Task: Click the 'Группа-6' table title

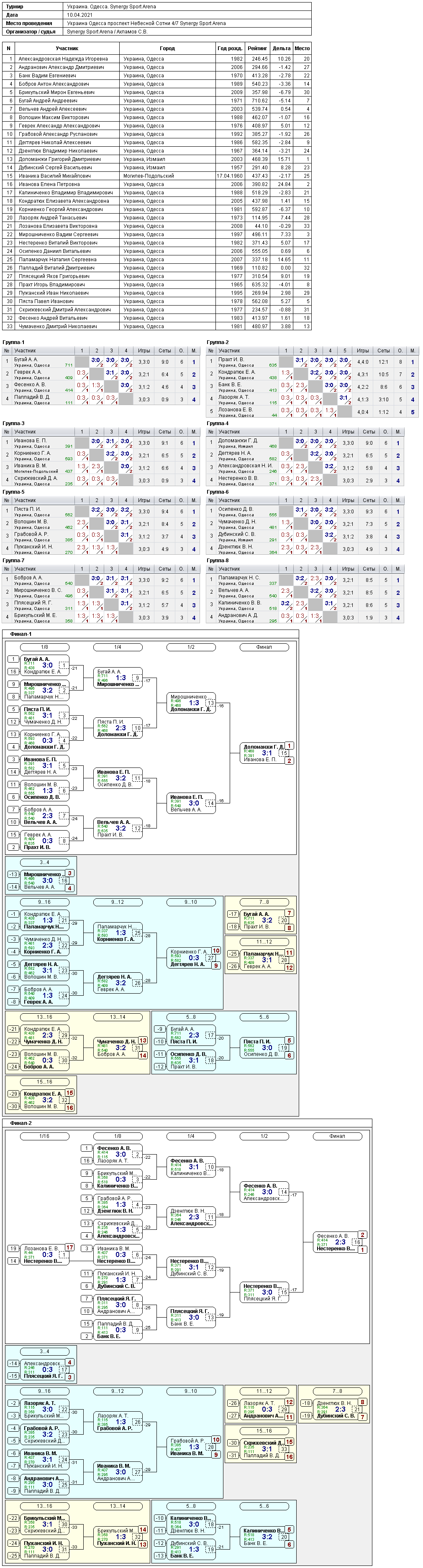Action: pos(218,492)
